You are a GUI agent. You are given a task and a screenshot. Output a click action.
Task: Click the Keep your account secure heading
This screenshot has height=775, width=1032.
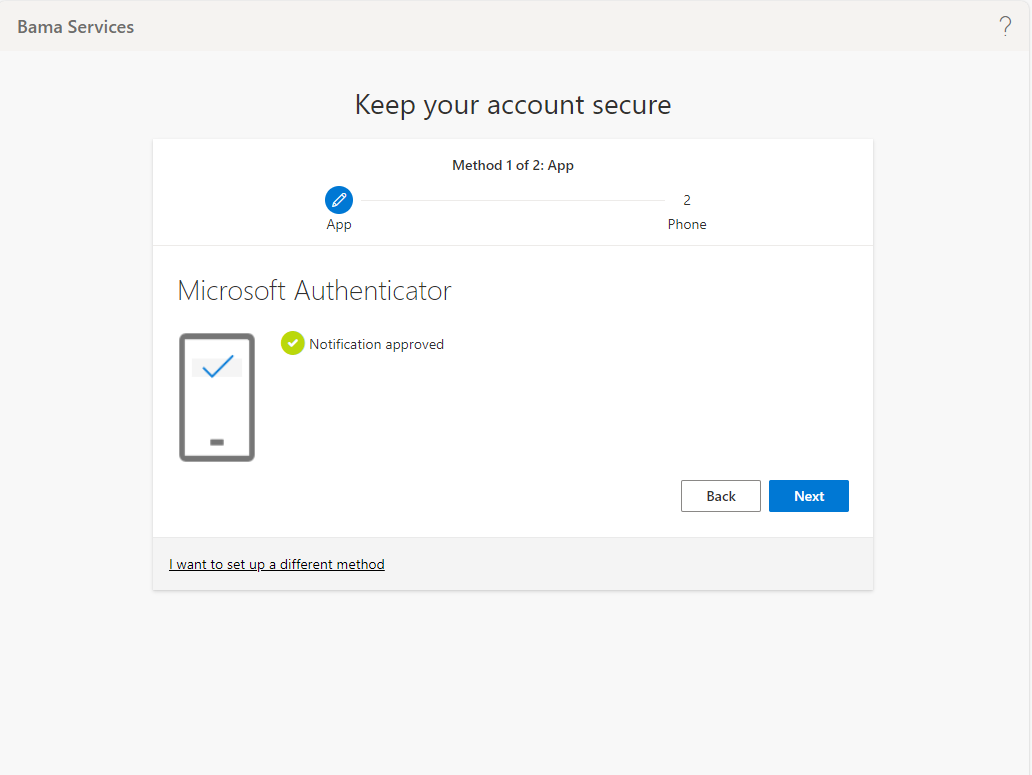point(512,104)
